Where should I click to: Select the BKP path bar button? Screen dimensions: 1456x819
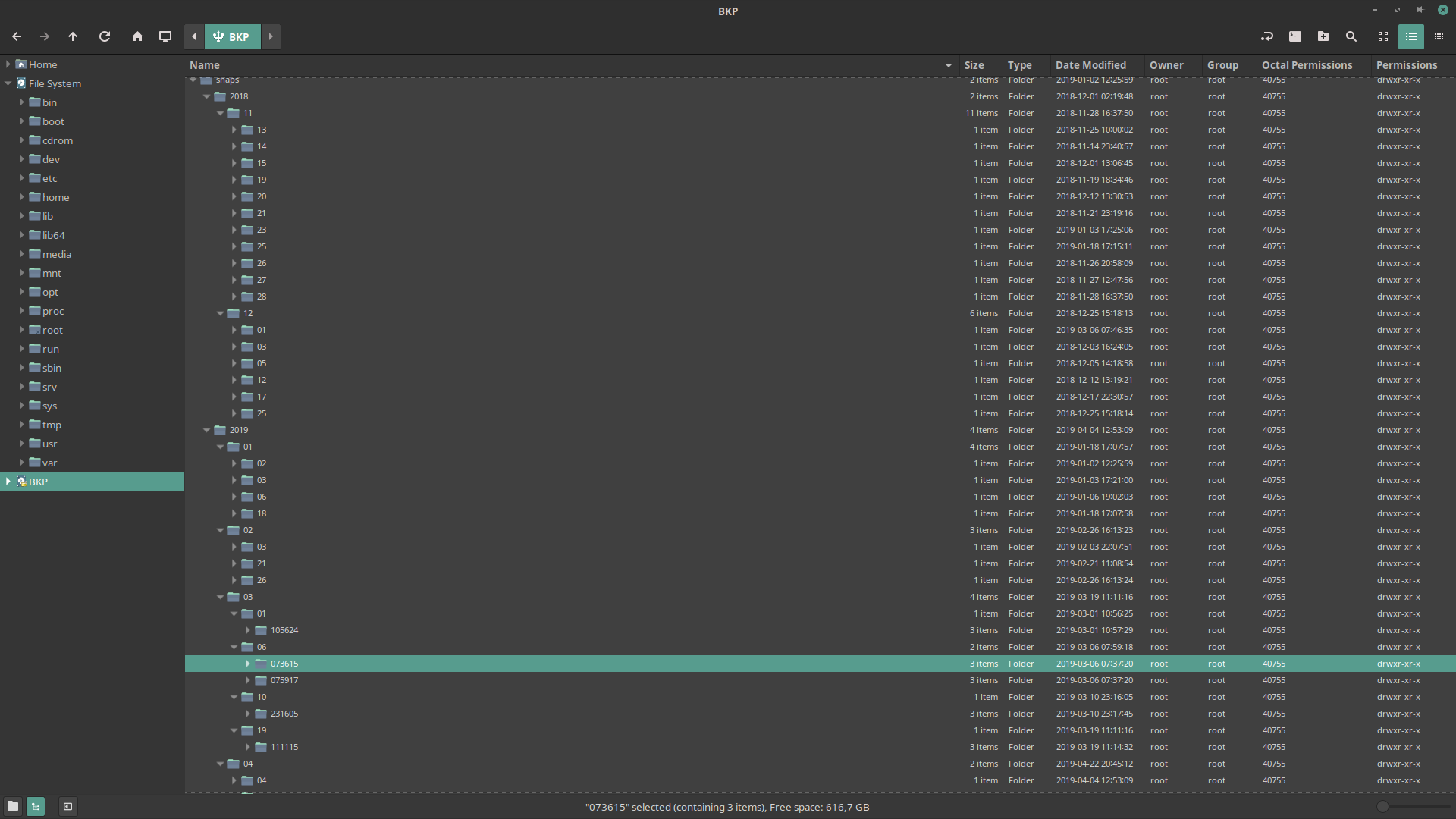click(232, 36)
